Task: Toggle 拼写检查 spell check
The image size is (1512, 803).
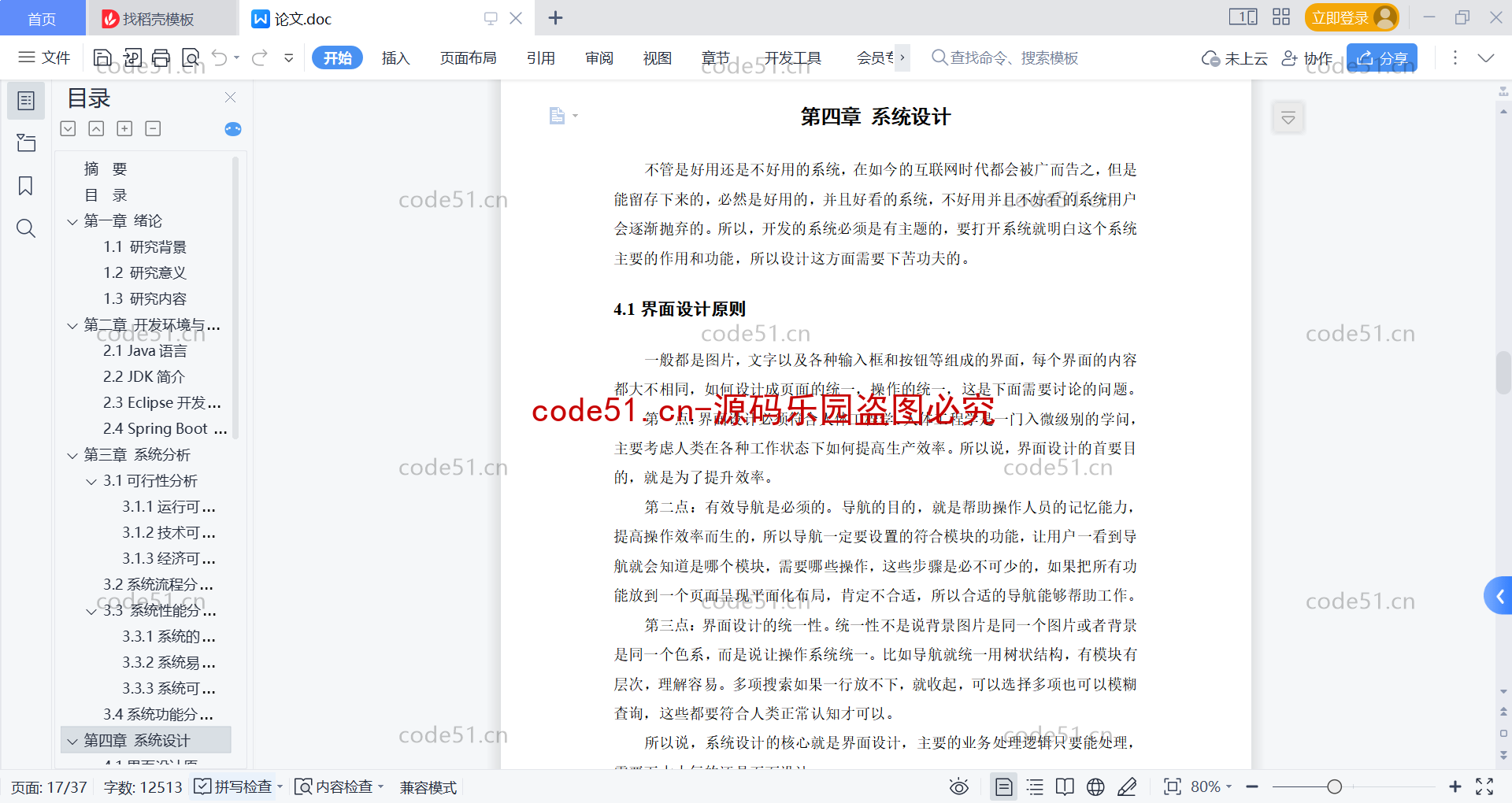Action: (x=238, y=786)
